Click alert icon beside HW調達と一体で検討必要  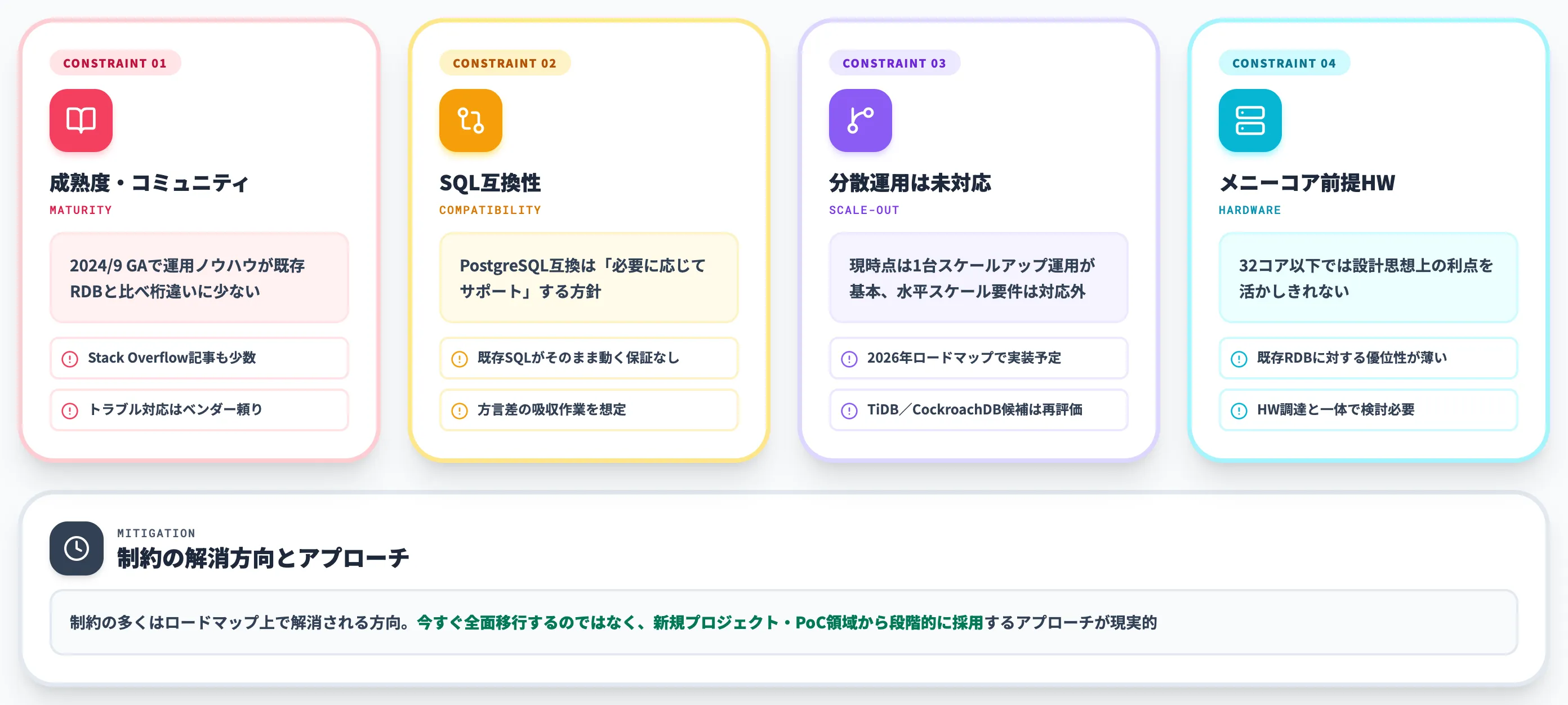[1239, 410]
